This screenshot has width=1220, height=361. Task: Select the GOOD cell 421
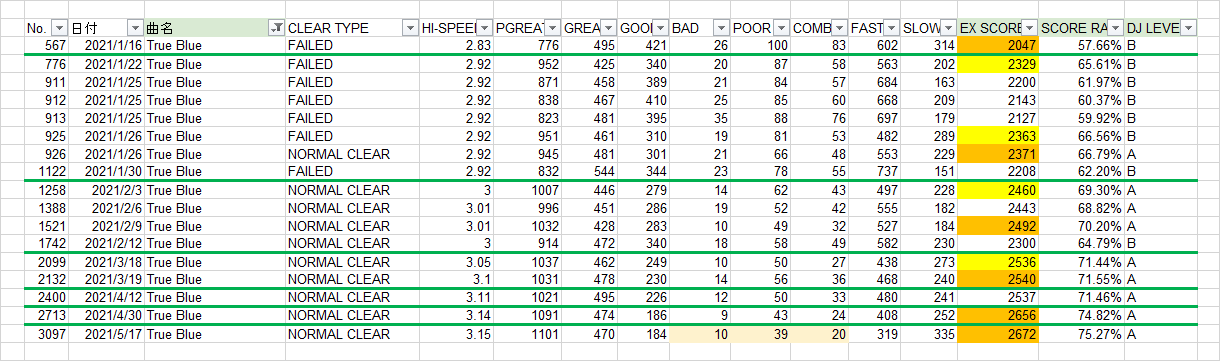[x=643, y=46]
